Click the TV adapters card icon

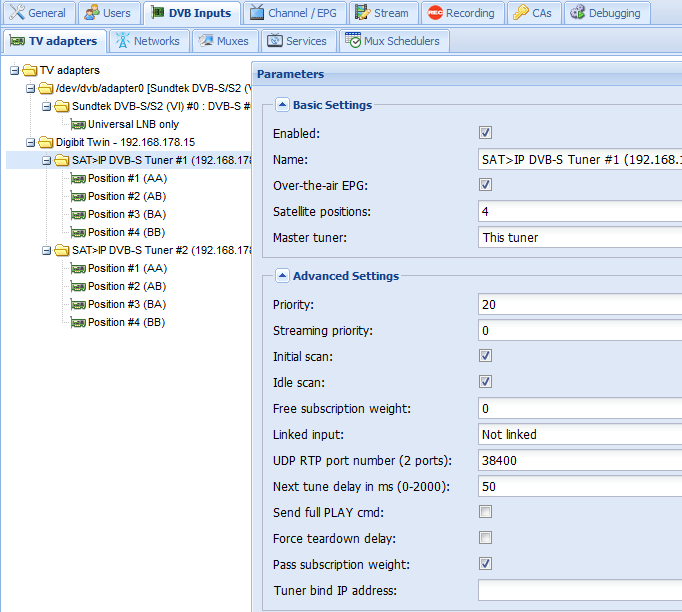[17, 41]
